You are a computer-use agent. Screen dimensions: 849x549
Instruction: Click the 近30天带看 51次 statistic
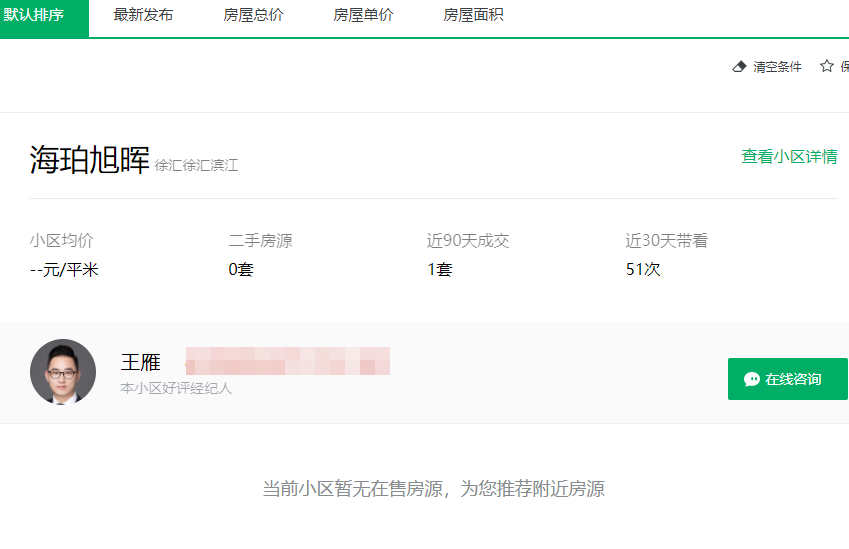click(643, 269)
